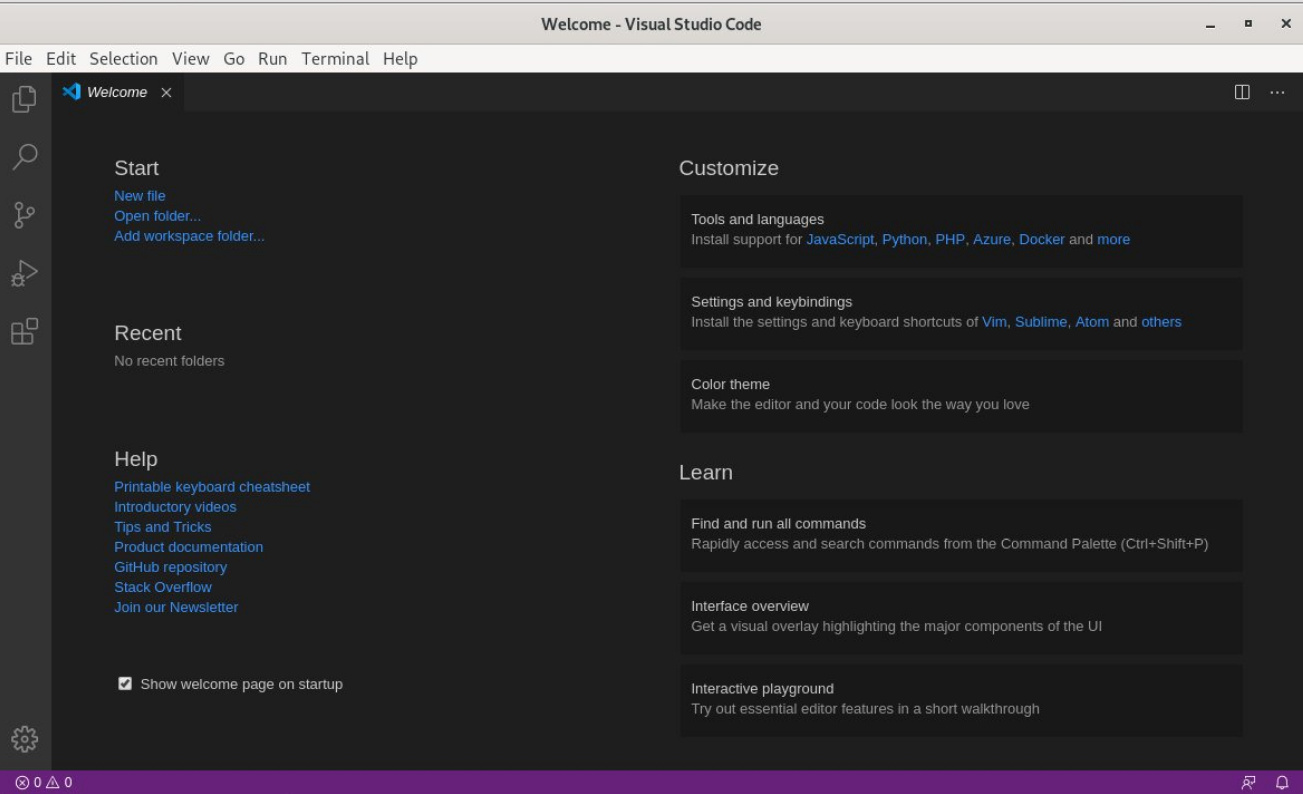Image resolution: width=1303 pixels, height=794 pixels.
Task: Click the Docker tools link
Action: click(1042, 240)
